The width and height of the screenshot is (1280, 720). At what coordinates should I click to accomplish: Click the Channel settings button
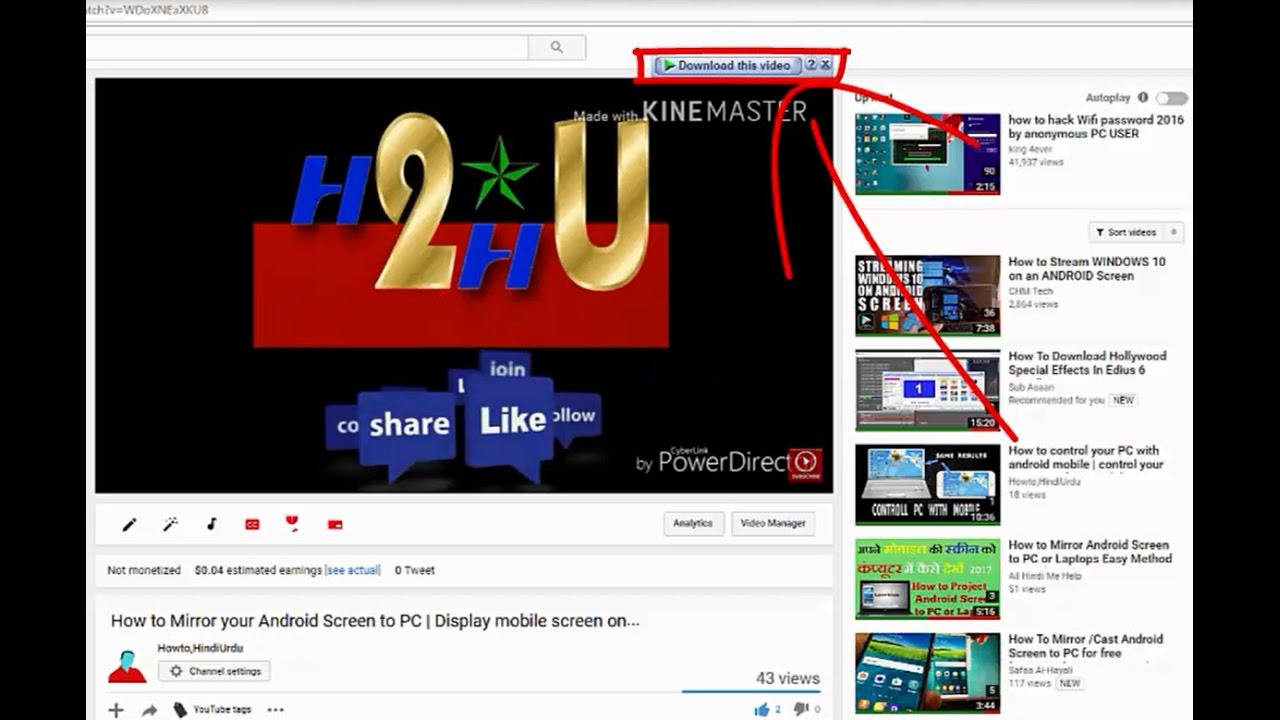214,672
